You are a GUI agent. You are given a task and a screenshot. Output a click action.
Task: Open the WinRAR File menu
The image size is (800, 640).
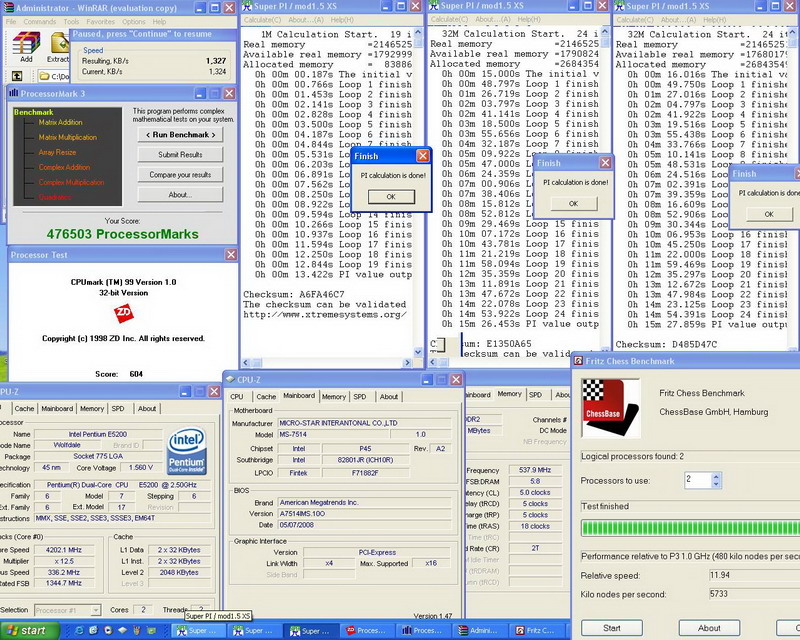[11, 22]
